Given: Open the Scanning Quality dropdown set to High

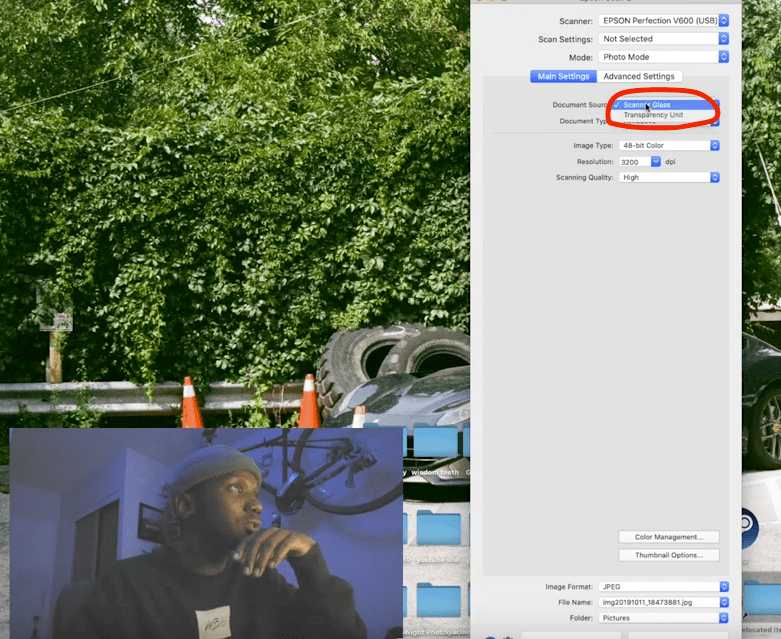Looking at the screenshot, I should pyautogui.click(x=669, y=177).
